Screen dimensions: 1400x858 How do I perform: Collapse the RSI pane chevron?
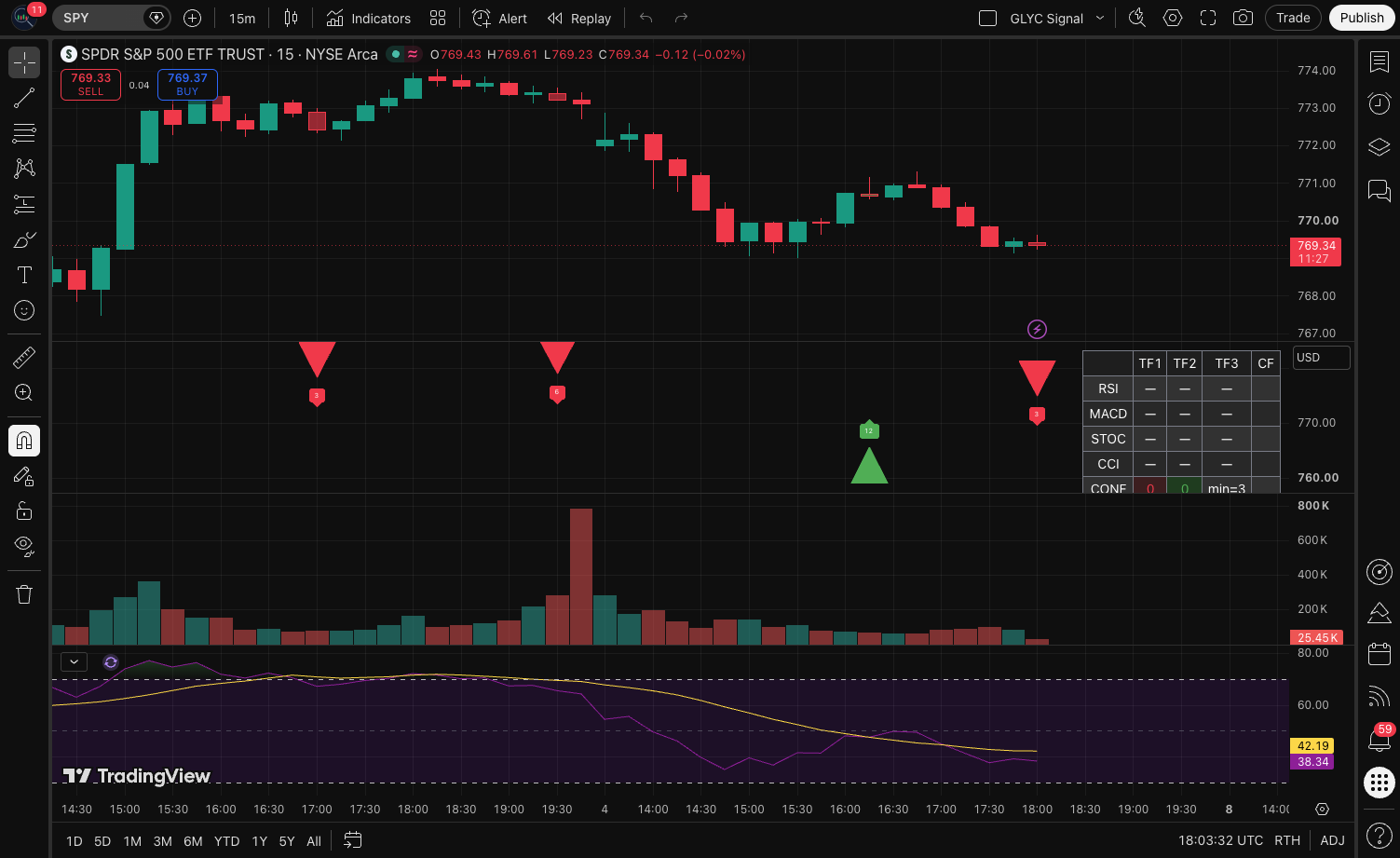(74, 662)
